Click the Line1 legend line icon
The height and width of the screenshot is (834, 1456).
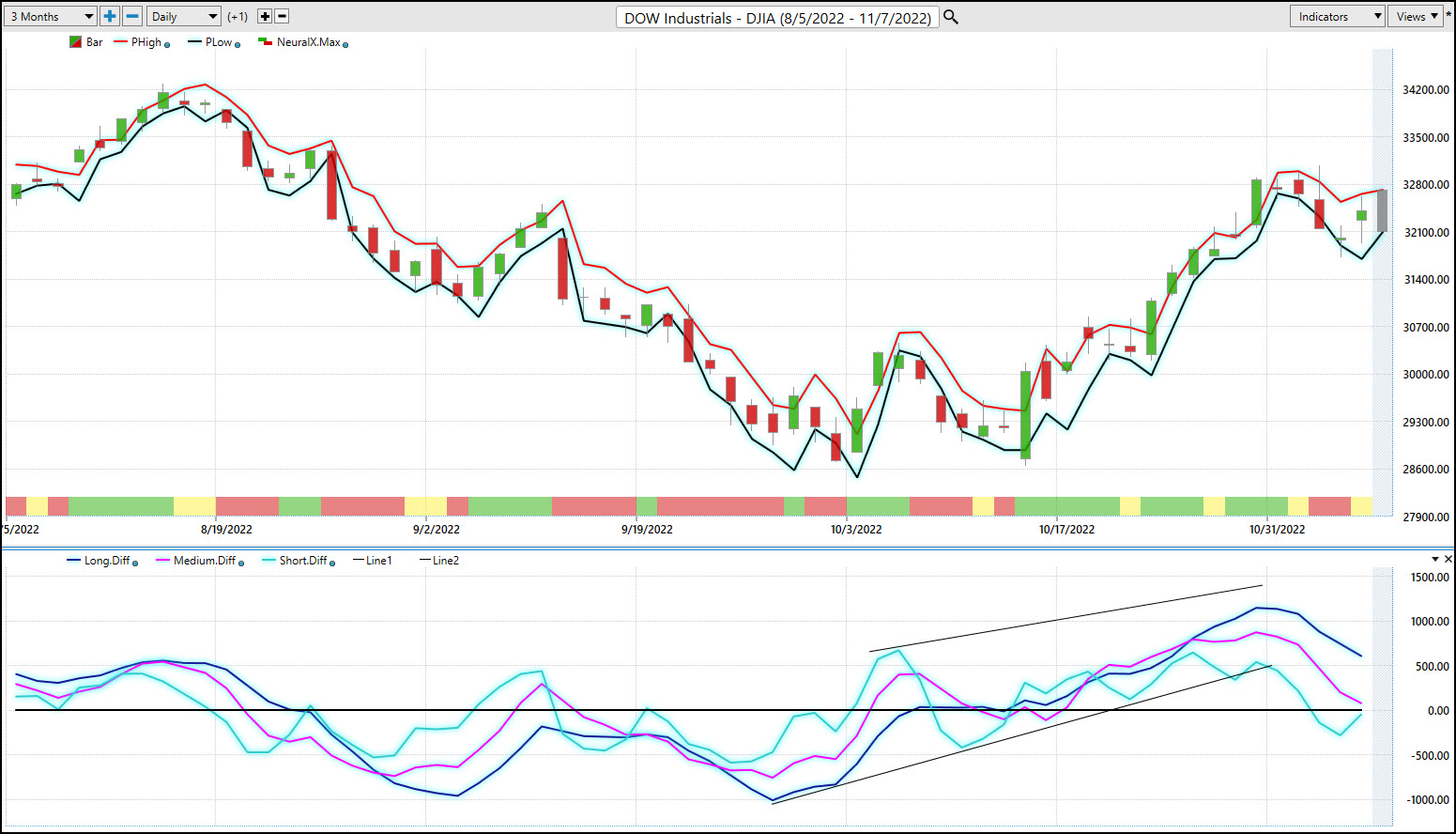(359, 561)
